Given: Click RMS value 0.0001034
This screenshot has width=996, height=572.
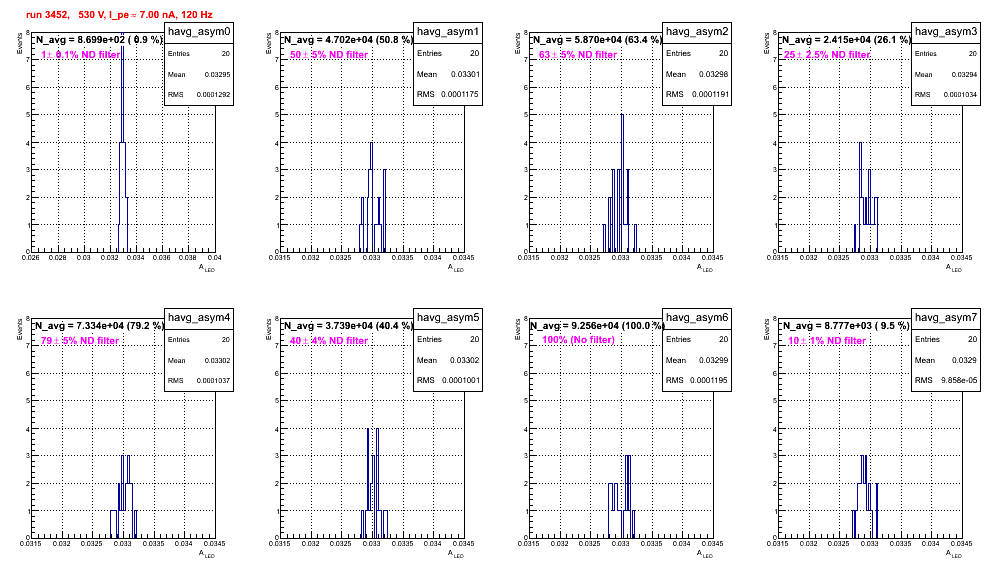Looking at the screenshot, I should click(960, 95).
